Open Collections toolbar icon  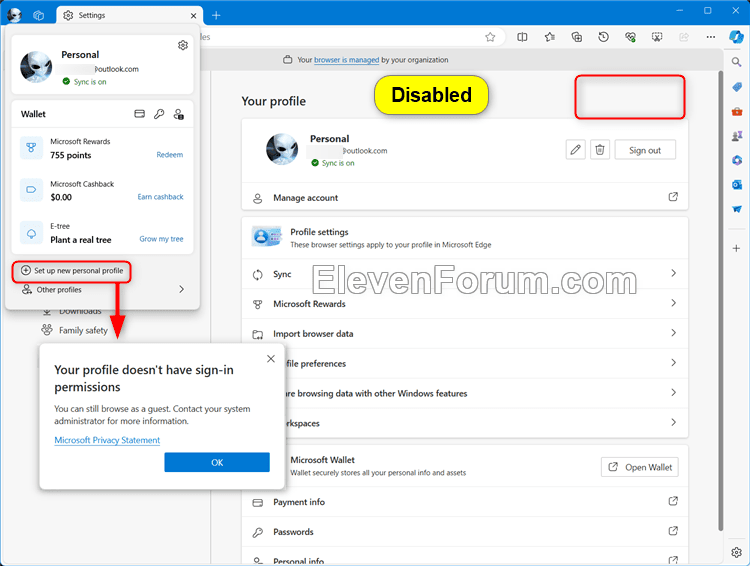click(x=576, y=37)
